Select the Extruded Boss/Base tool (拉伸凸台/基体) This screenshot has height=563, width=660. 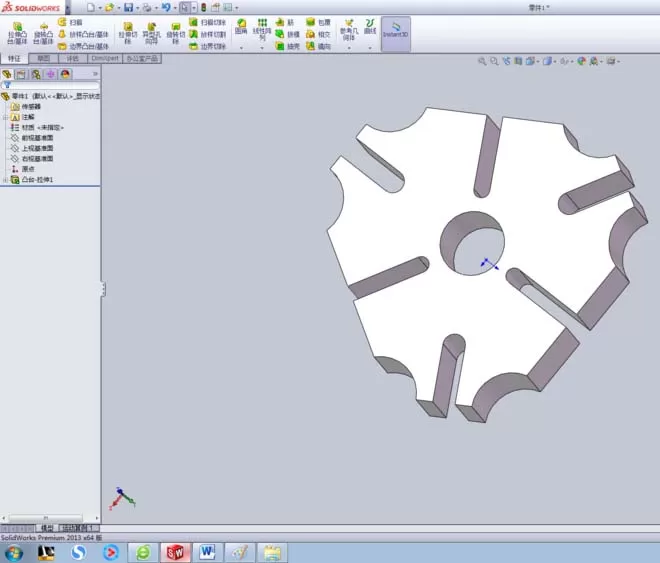click(x=17, y=33)
